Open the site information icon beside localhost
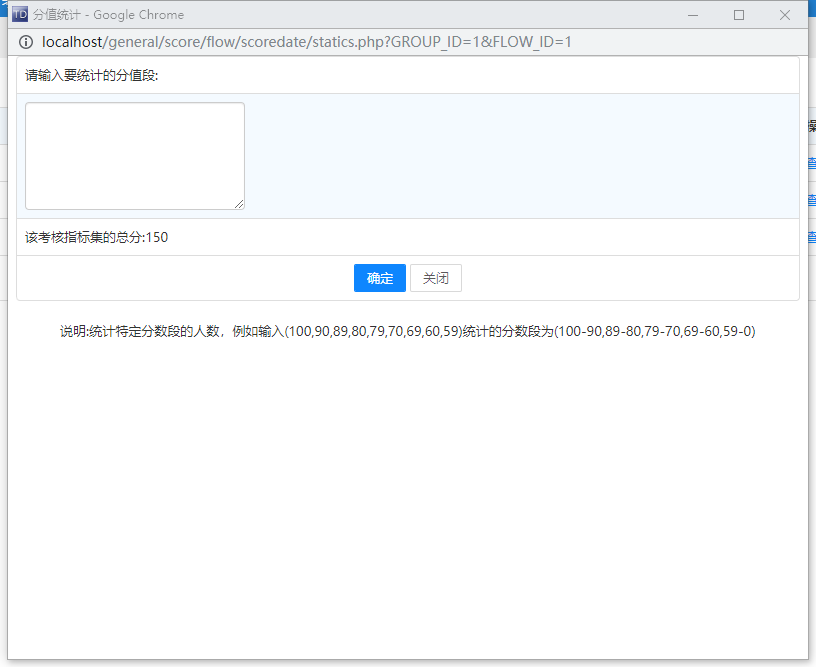The height and width of the screenshot is (667, 816). (26, 42)
